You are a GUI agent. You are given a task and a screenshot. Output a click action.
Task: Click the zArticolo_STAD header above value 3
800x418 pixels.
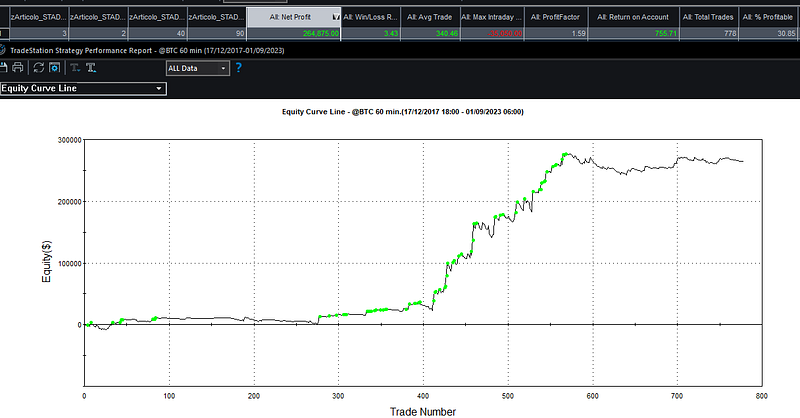(39, 17)
